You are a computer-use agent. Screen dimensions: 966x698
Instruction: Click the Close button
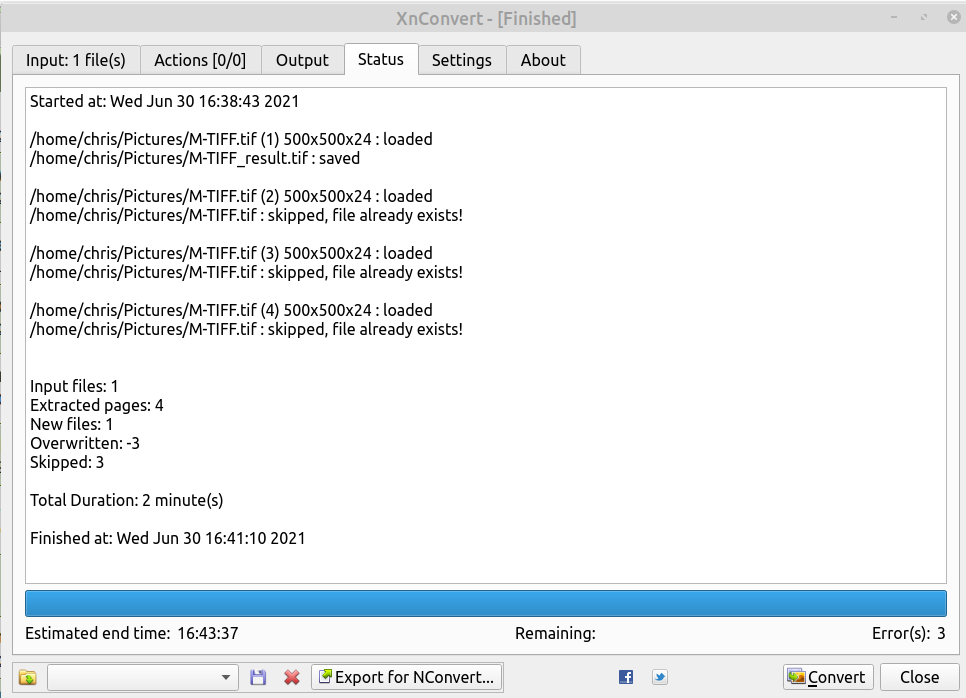click(920, 677)
